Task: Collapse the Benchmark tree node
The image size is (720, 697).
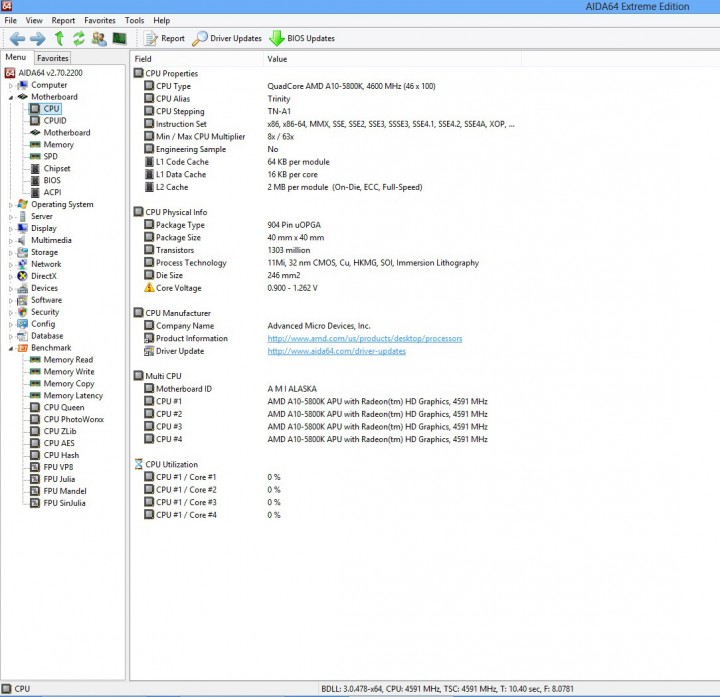Action: (11, 348)
